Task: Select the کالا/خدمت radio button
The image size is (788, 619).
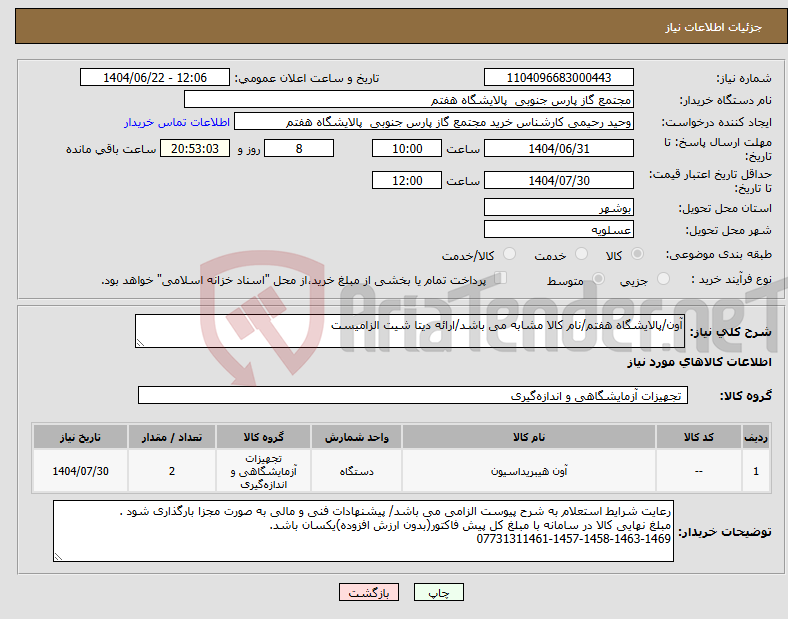Action: [510, 254]
